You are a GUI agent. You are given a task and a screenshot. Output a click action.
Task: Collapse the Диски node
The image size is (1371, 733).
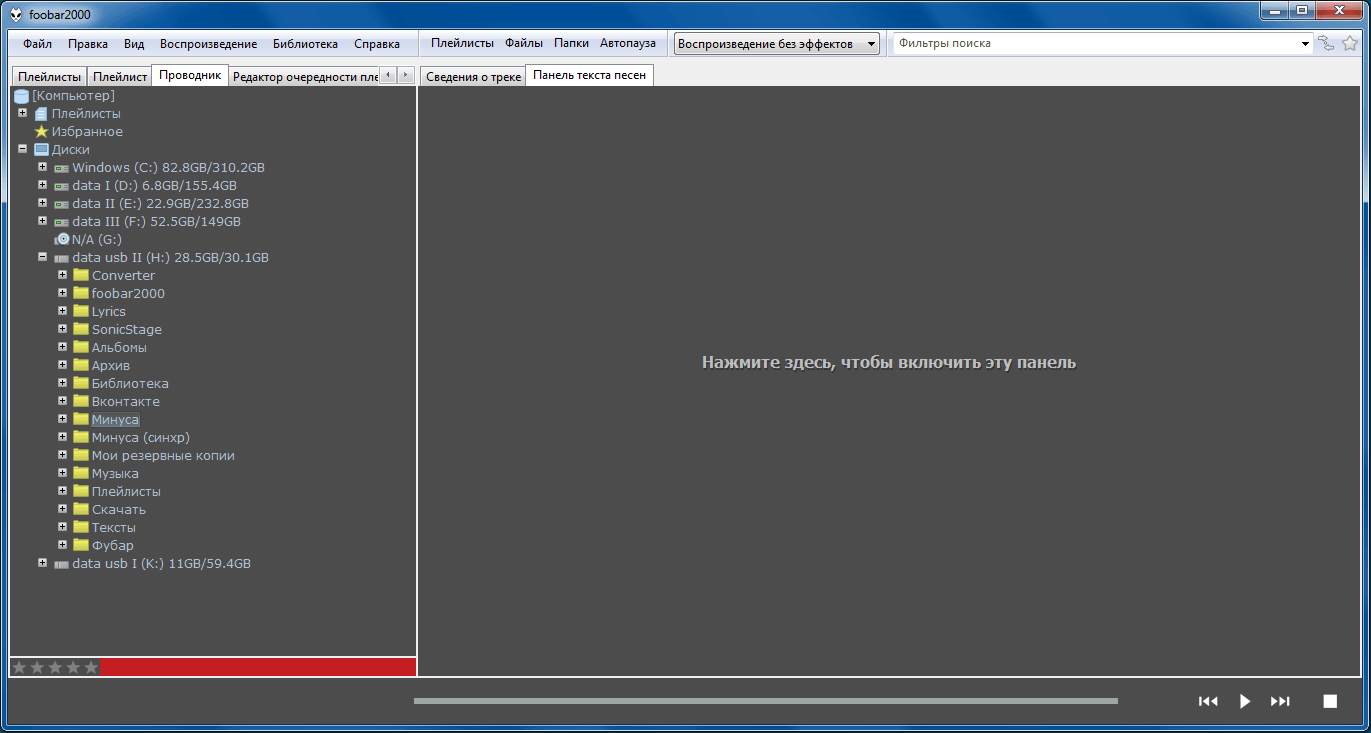[x=22, y=149]
